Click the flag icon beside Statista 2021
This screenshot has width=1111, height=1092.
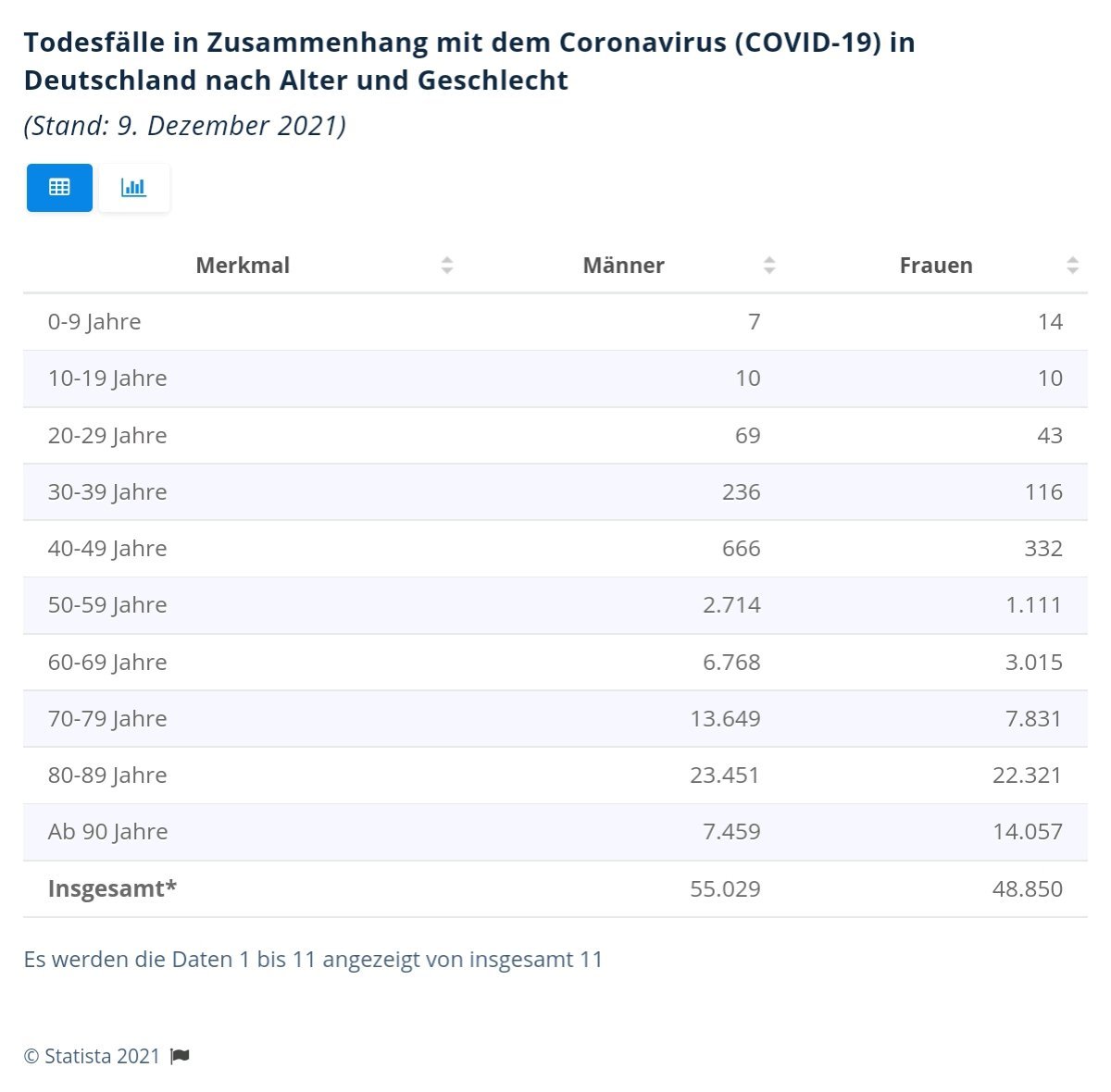tap(181, 1056)
